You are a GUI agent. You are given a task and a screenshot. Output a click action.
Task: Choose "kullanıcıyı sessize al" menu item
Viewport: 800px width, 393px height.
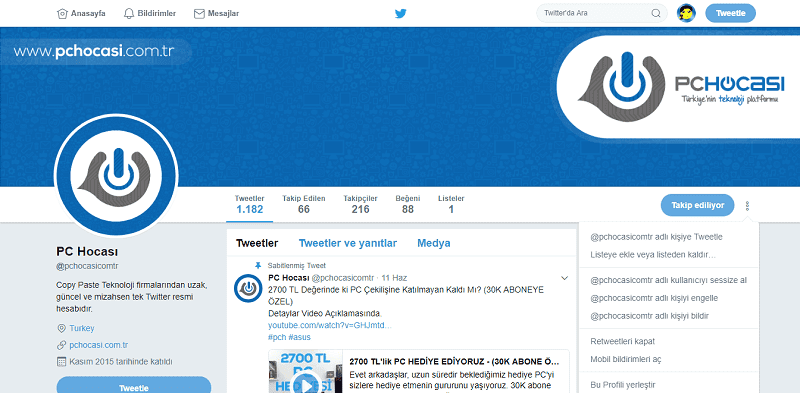coord(669,280)
